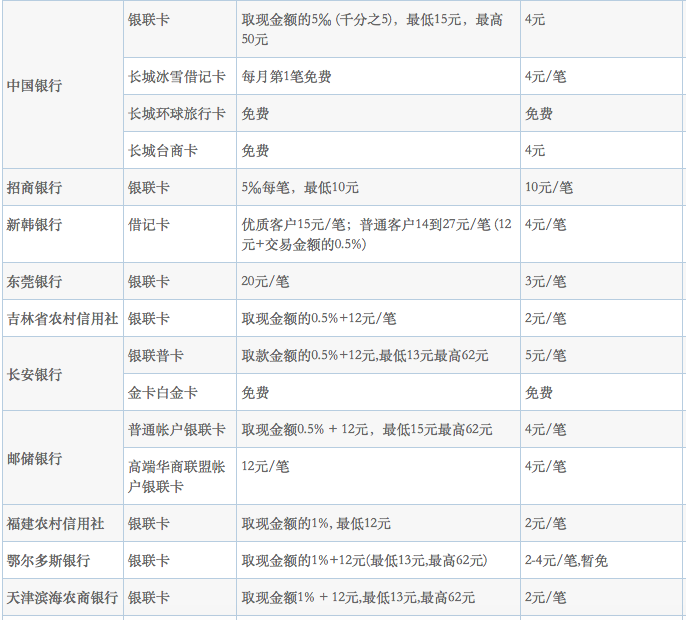Click the text 取现金额的1%+12元(最低13元,最高62元)
This screenshot has height=620, width=686.
(364, 560)
